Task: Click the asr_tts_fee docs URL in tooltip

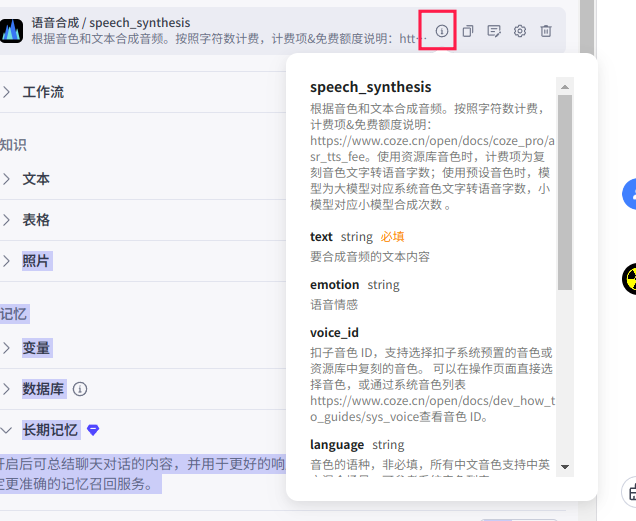Action: pos(432,149)
